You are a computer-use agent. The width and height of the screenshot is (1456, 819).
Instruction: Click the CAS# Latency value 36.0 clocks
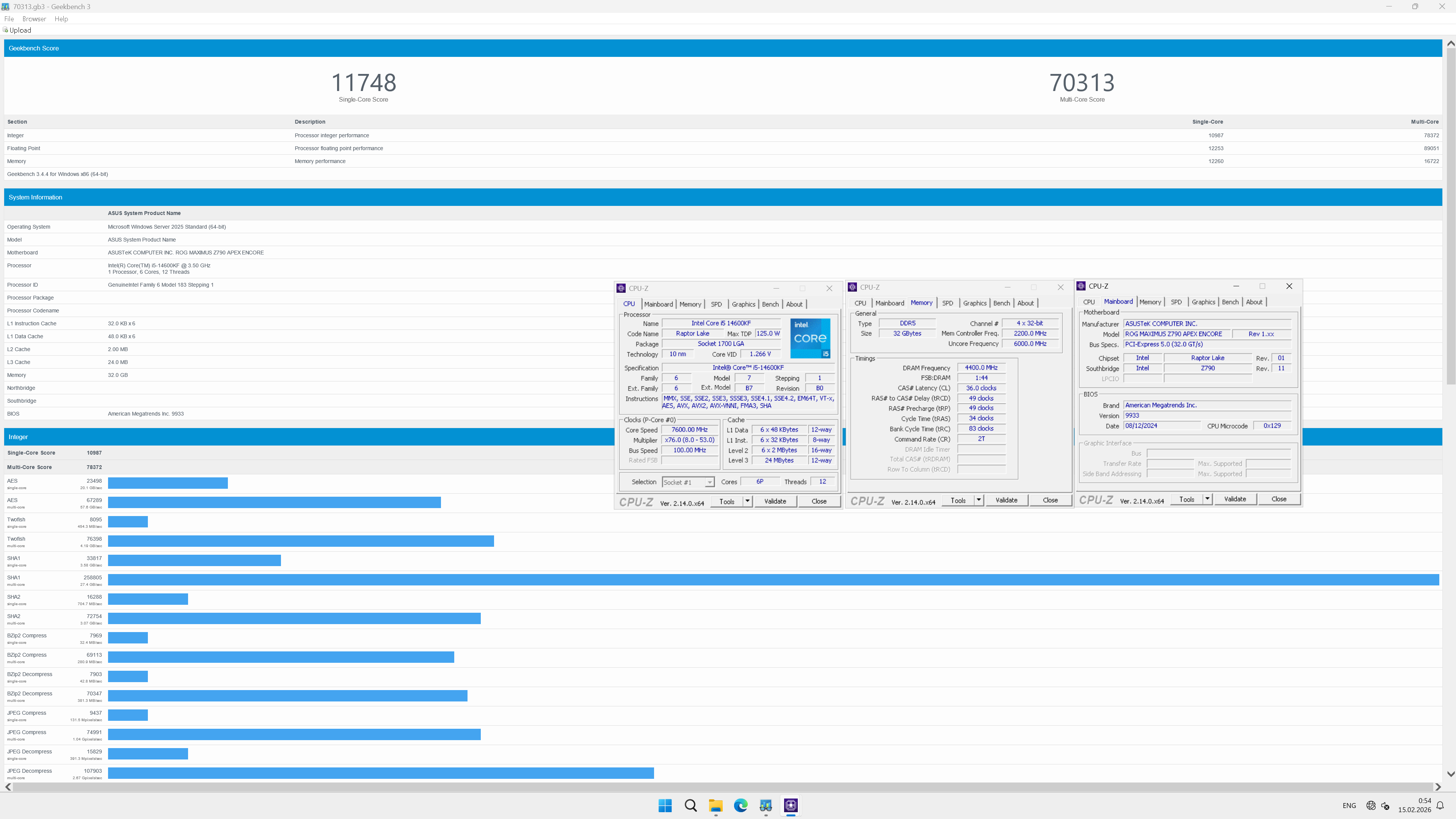[981, 388]
